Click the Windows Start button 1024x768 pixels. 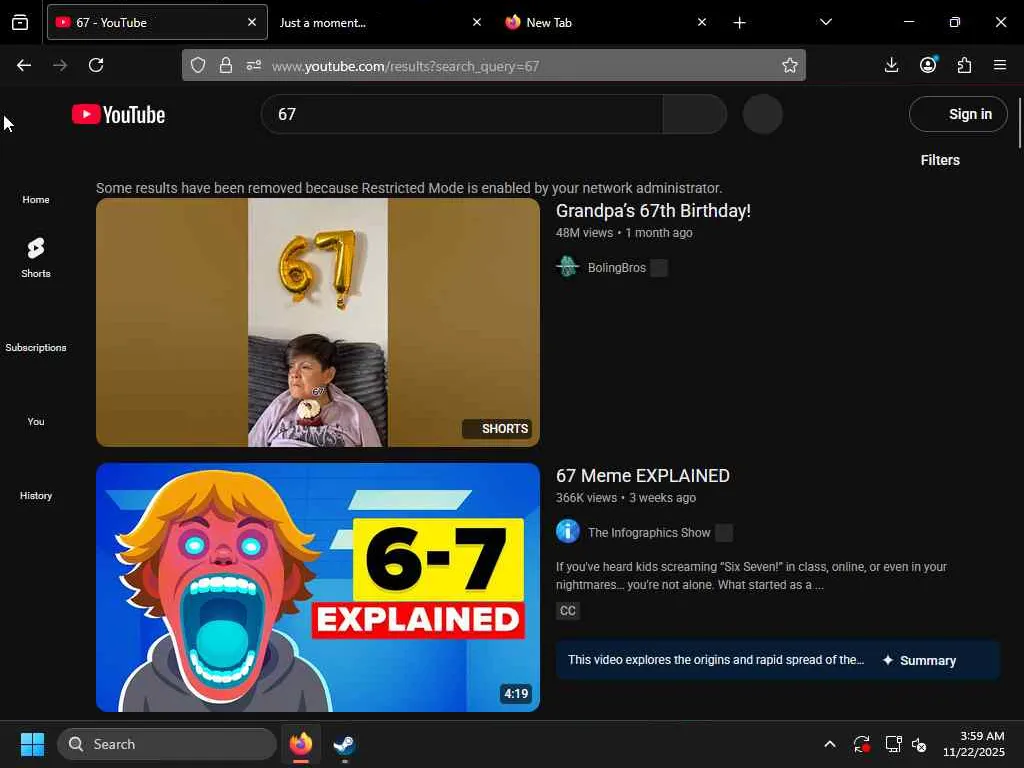point(32,744)
